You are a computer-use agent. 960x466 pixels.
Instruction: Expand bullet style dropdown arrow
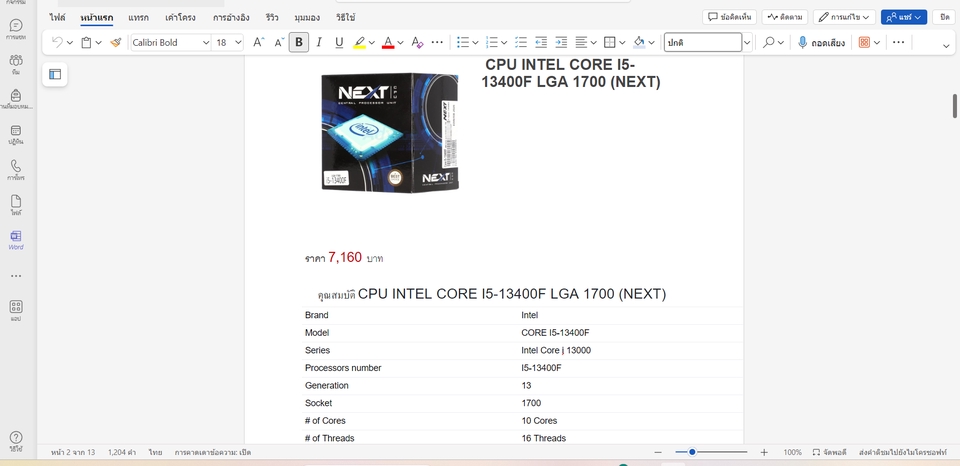(x=476, y=43)
